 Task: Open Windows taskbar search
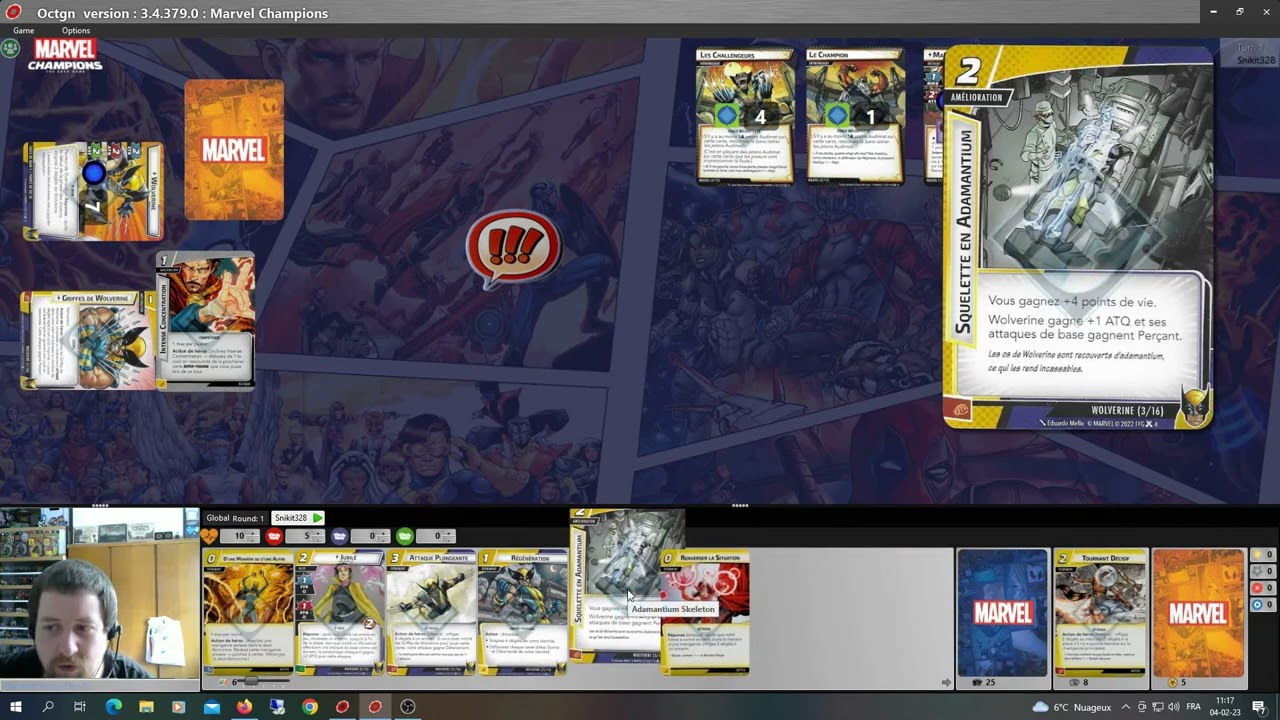pos(48,706)
